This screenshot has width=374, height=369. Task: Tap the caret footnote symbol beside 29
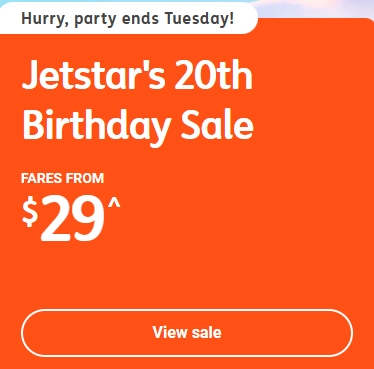point(114,203)
